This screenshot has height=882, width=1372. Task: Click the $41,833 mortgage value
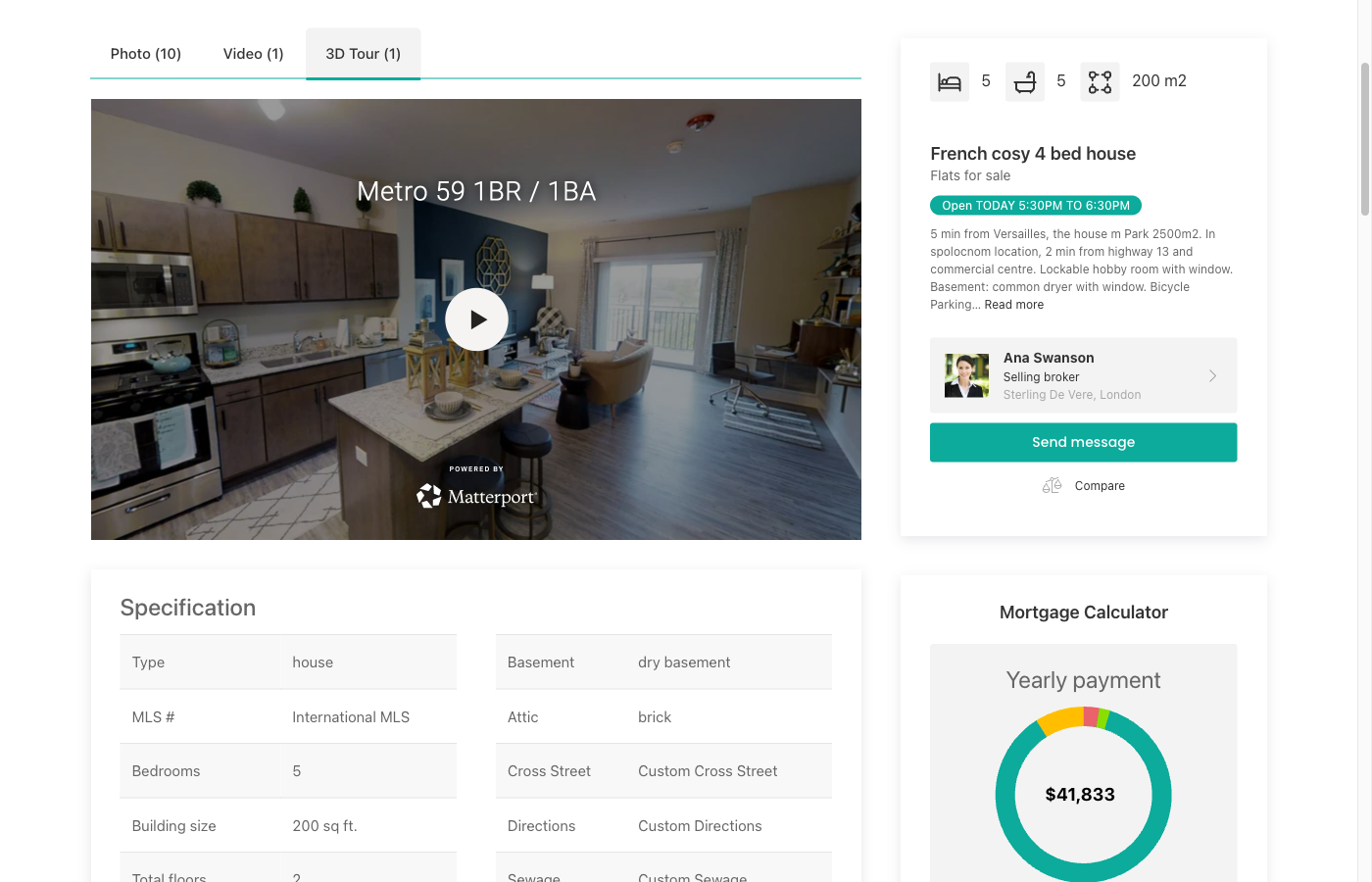click(x=1081, y=794)
